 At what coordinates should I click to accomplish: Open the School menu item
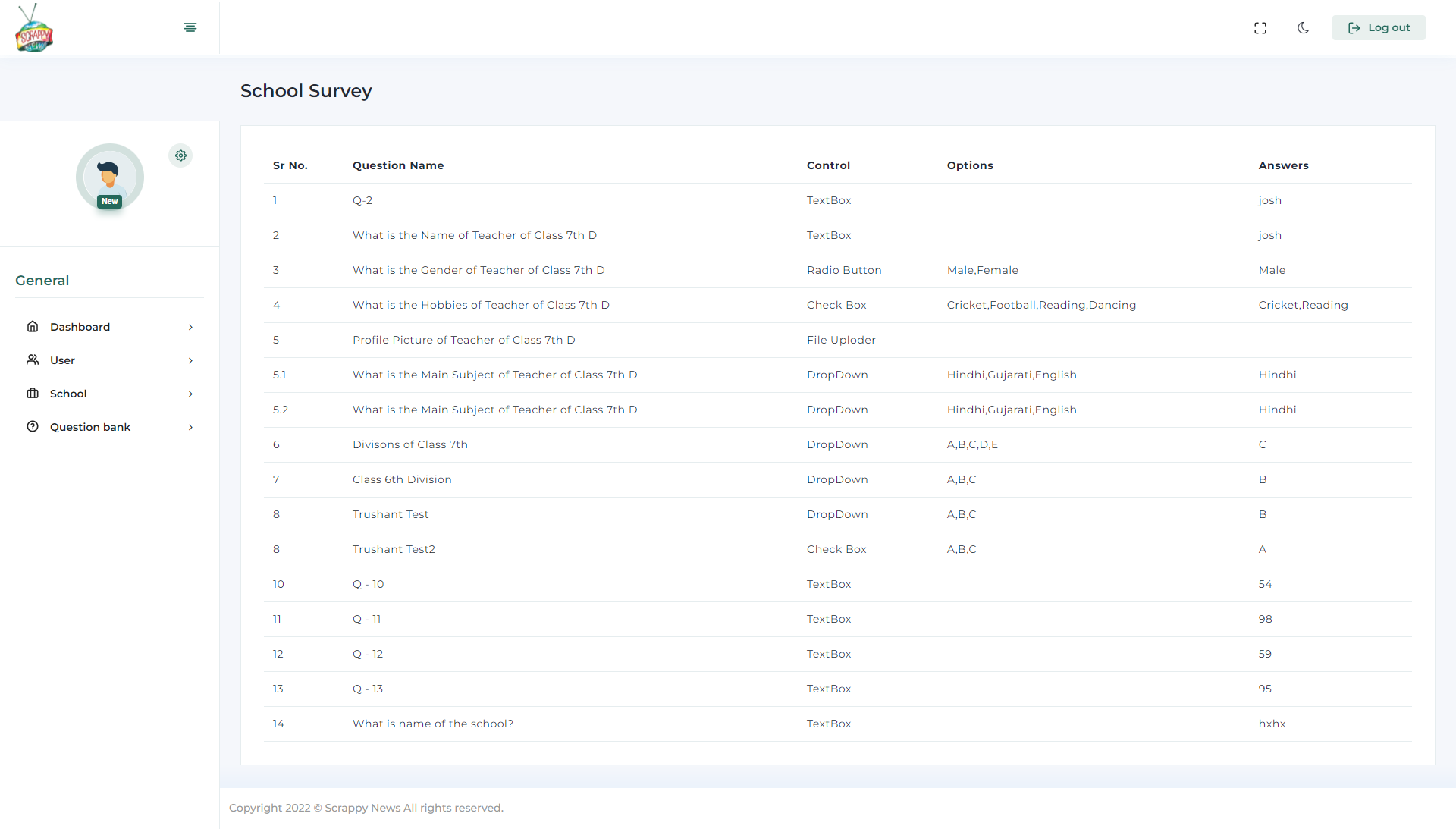tap(68, 394)
